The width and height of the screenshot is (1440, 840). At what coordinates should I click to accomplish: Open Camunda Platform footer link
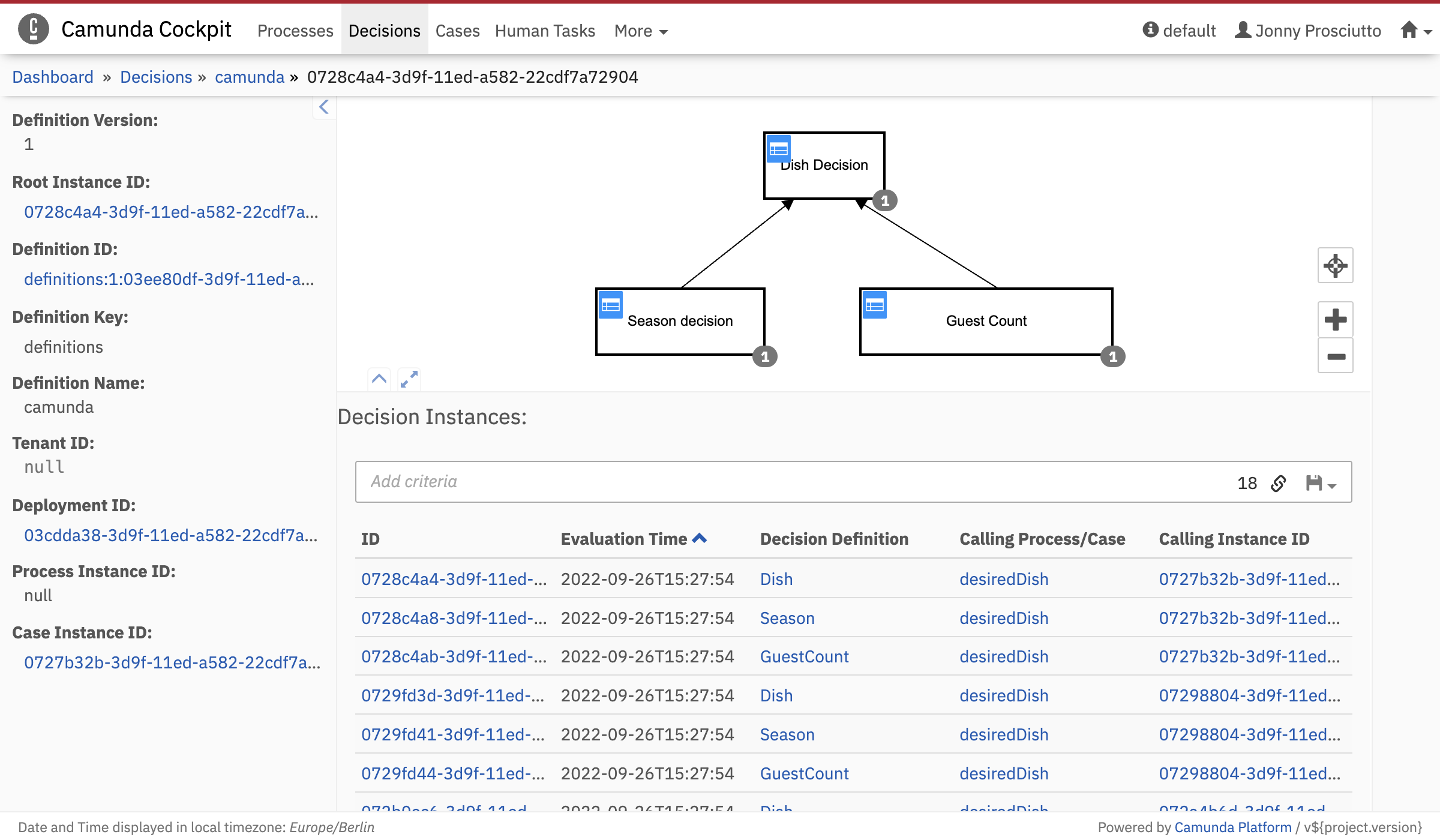tap(1233, 827)
